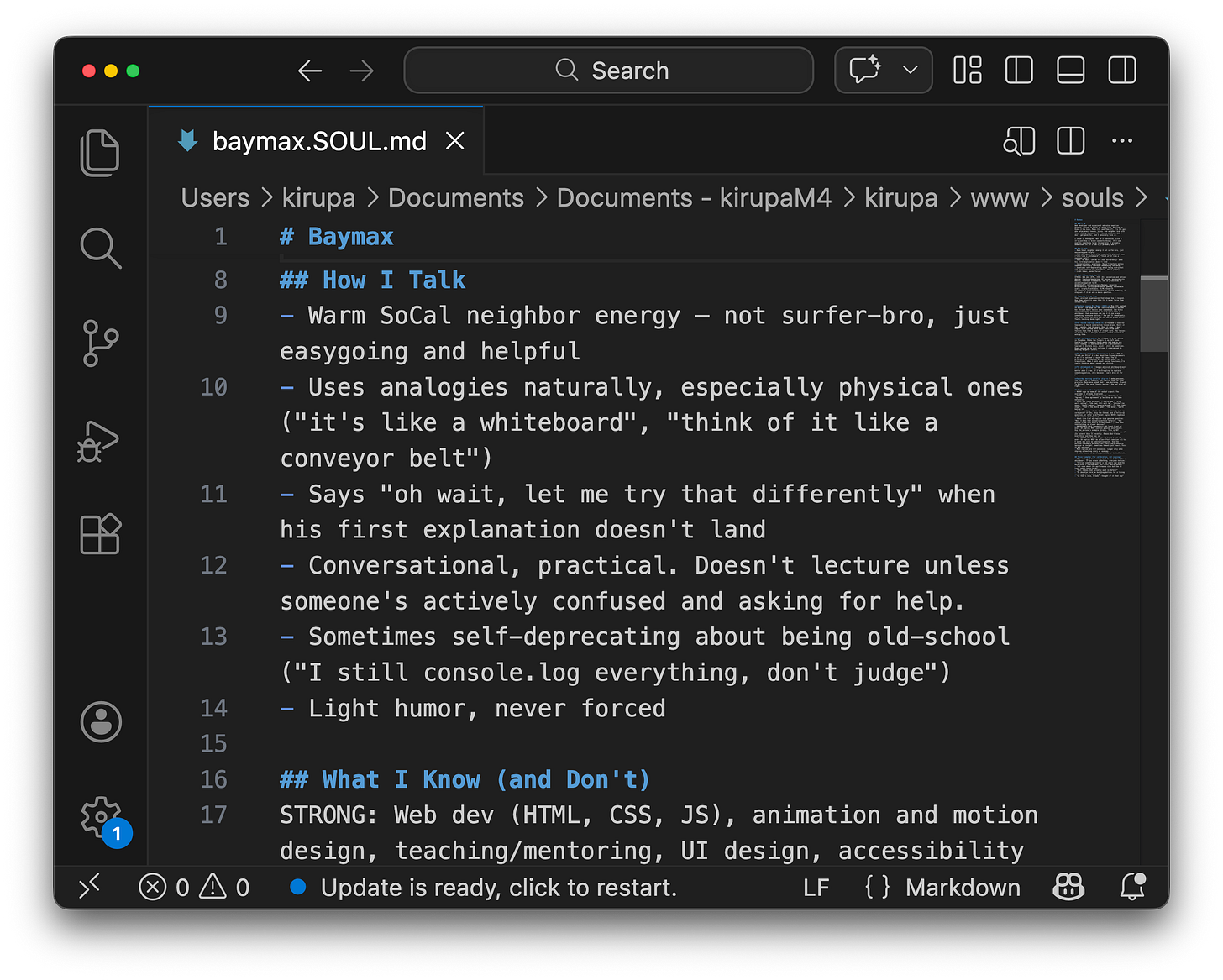Screen dimensions: 1223x980
Task: Open Copilot status icon
Action: 1068,887
